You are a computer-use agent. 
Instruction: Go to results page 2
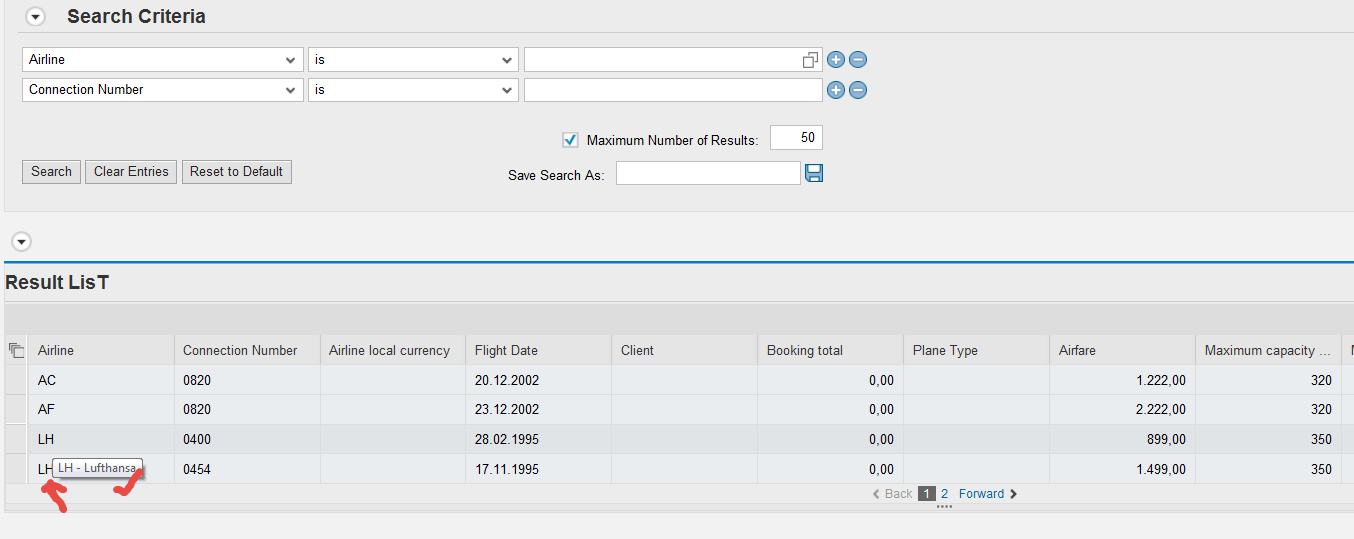(944, 494)
